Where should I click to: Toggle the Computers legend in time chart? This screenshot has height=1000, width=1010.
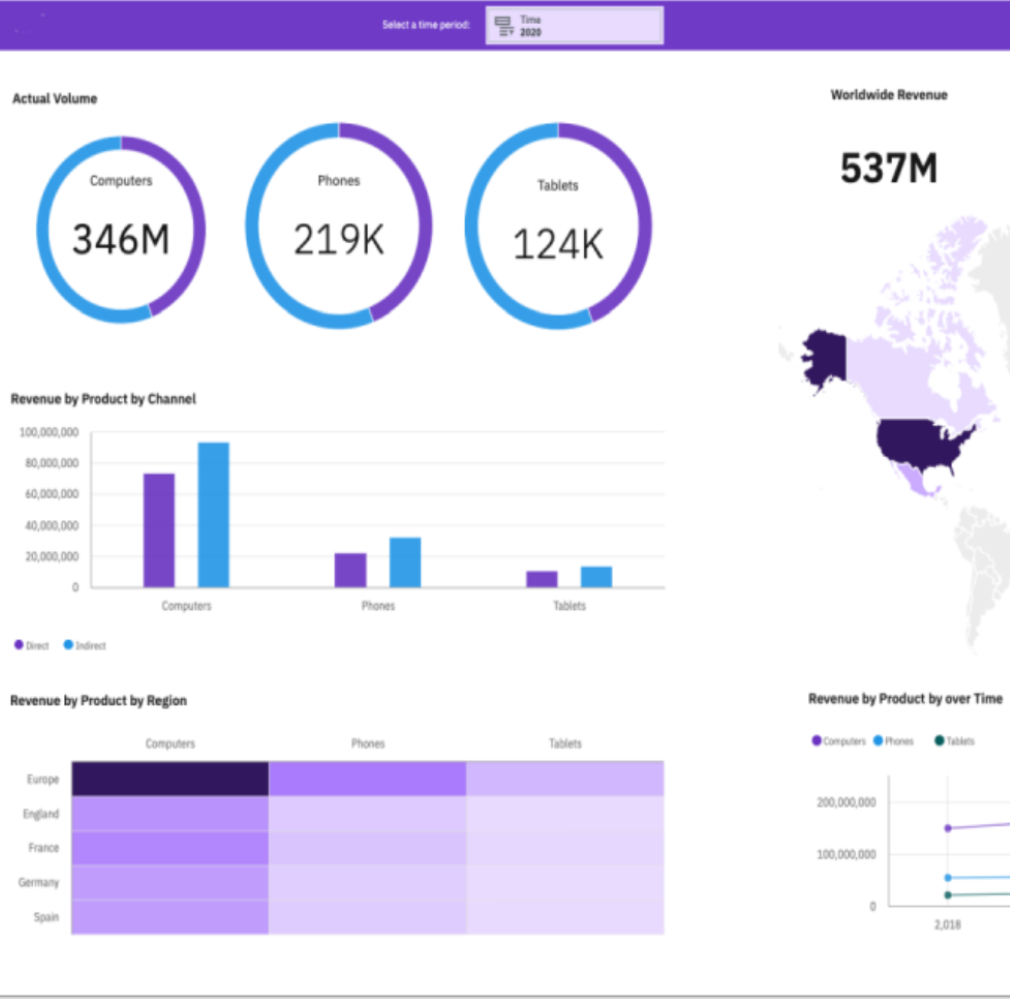click(x=839, y=741)
